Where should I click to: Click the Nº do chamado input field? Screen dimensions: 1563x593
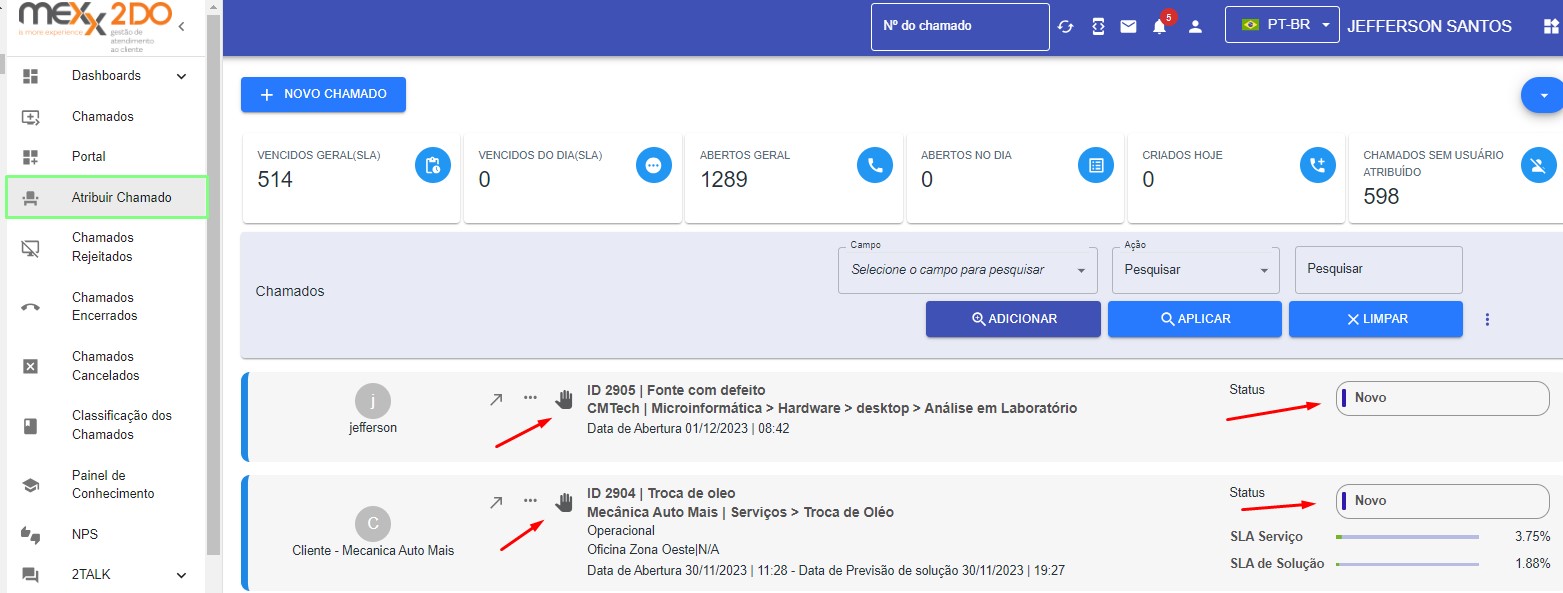(960, 26)
